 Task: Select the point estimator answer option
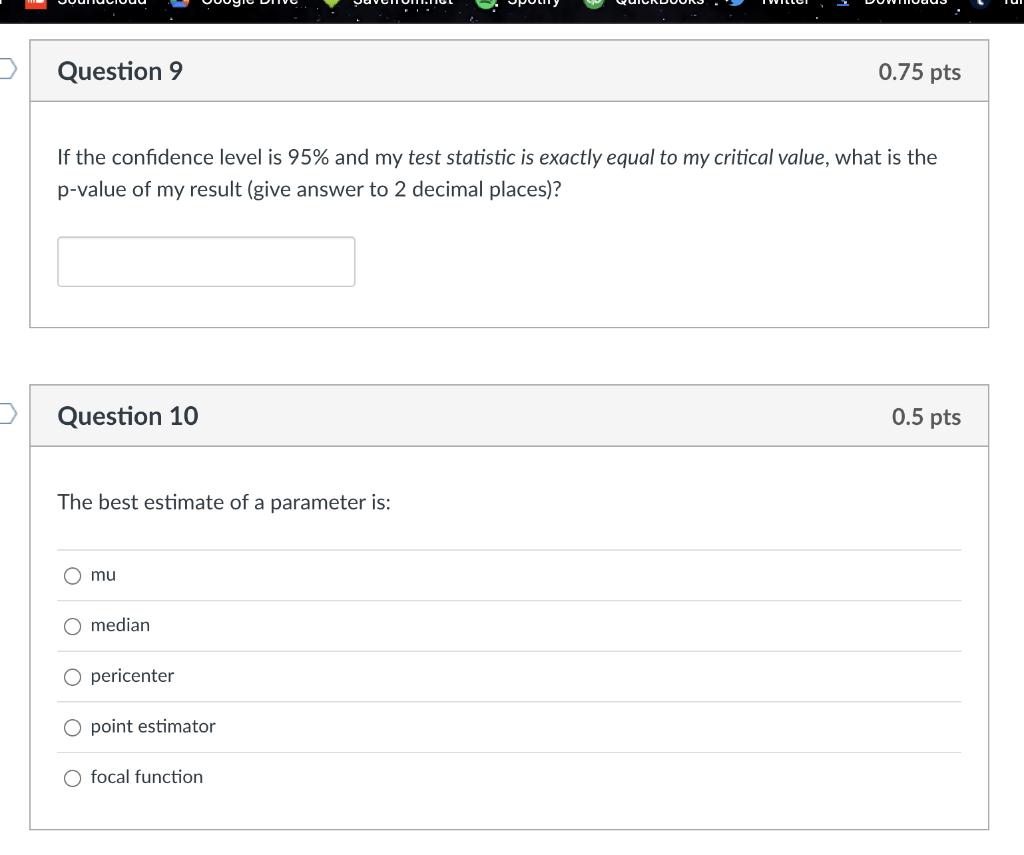click(x=72, y=727)
